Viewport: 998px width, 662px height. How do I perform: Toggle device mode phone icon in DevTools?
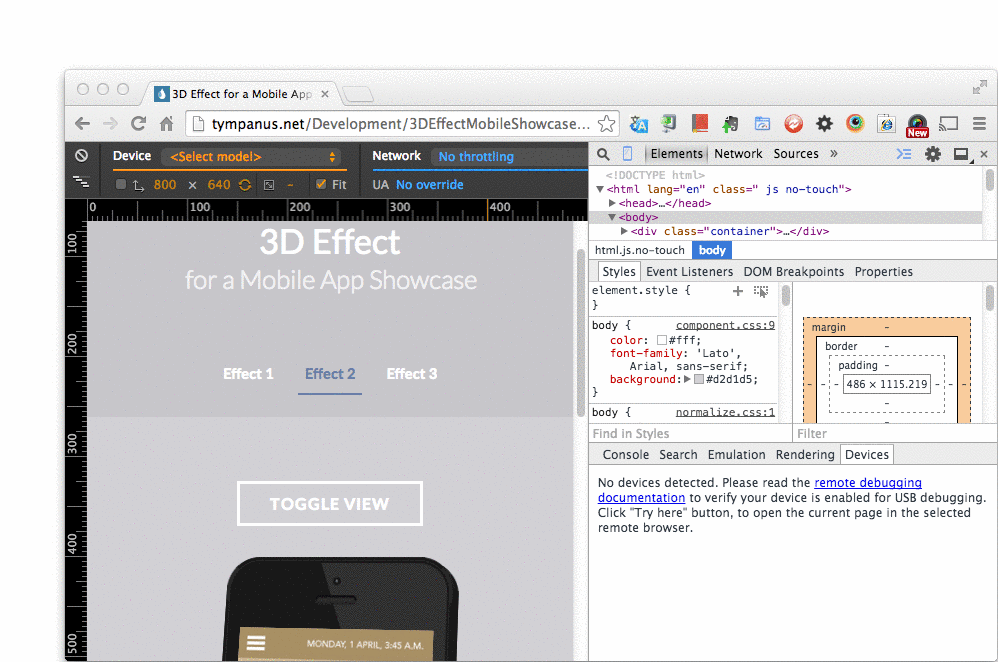coord(628,154)
